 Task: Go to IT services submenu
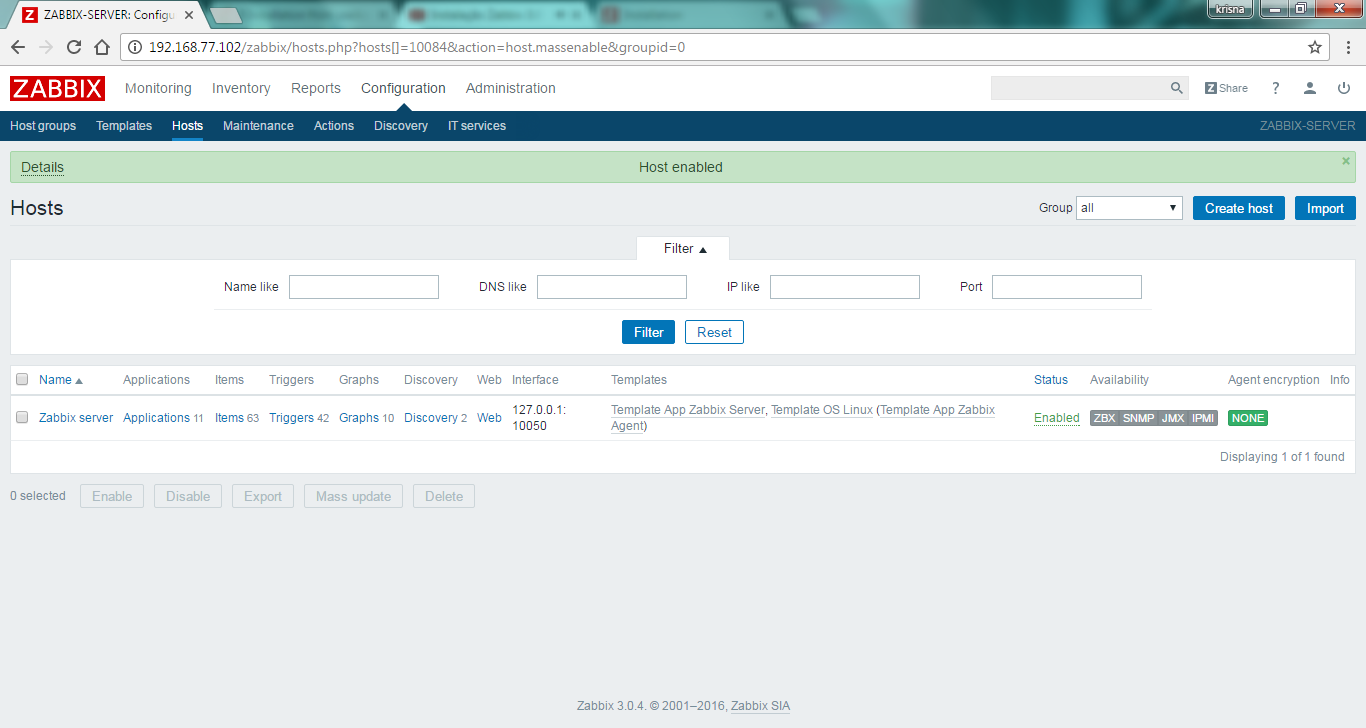click(477, 126)
